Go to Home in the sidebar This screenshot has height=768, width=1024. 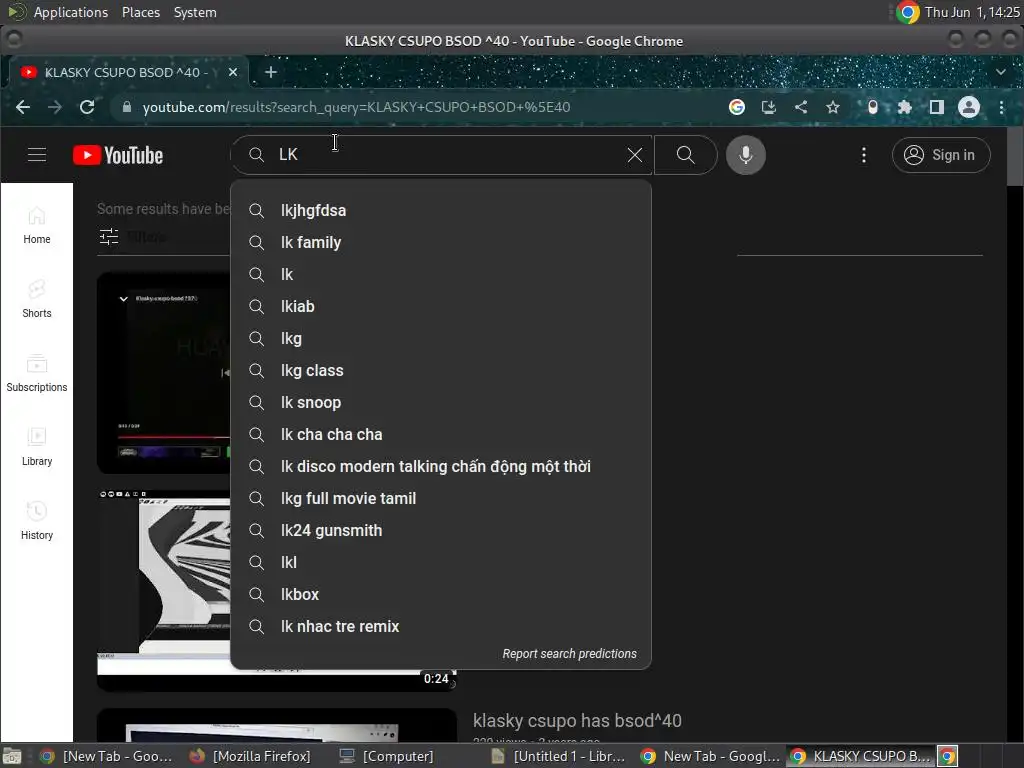pos(37,225)
